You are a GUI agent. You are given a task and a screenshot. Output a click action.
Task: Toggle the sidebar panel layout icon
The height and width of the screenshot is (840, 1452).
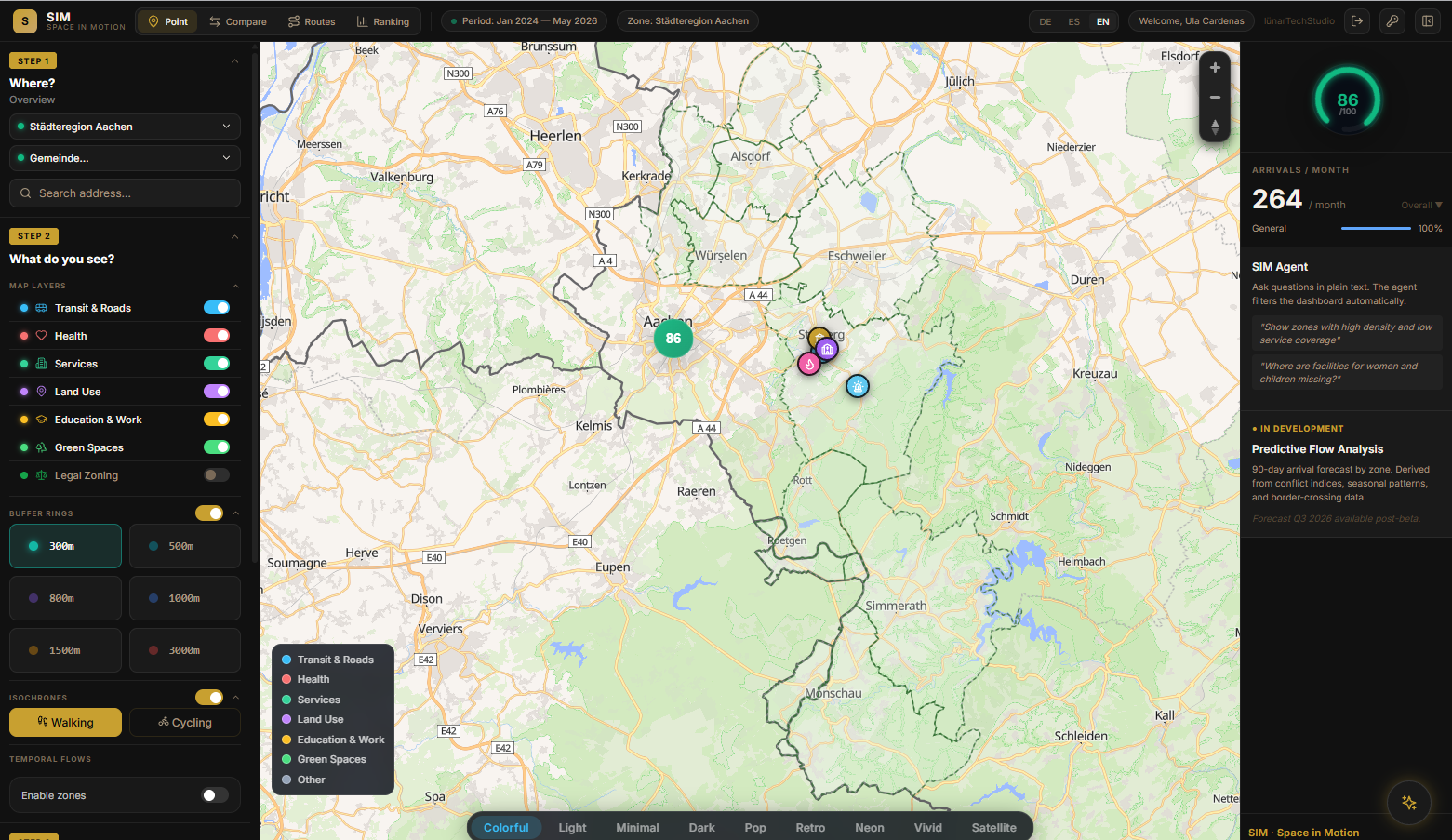point(1428,20)
